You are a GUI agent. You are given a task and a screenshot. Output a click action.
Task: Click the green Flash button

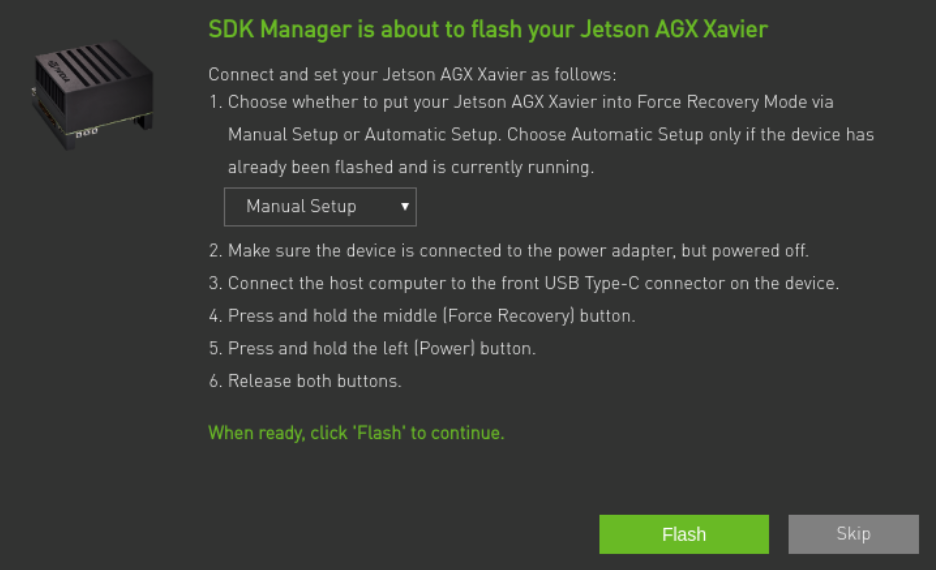pos(683,534)
